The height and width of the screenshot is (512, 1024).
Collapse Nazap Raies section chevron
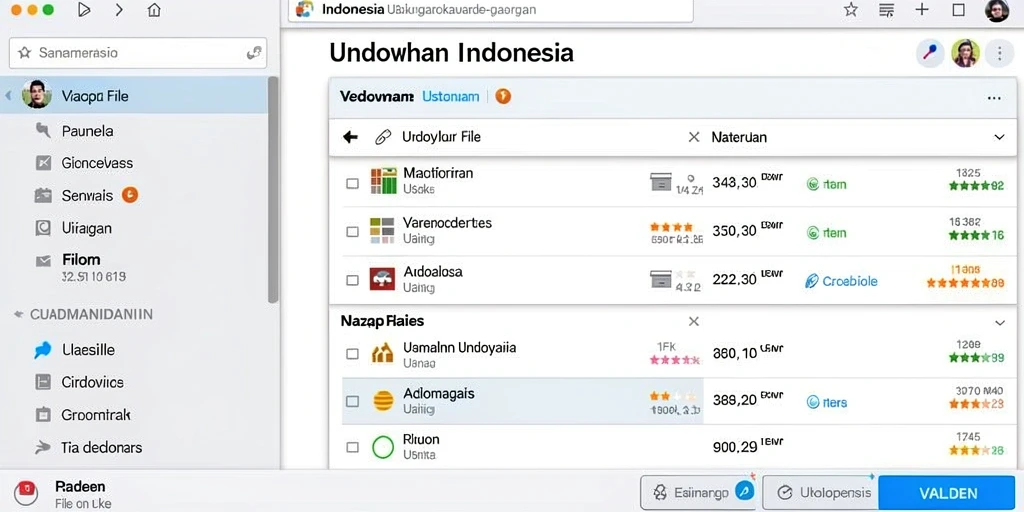(x=999, y=323)
